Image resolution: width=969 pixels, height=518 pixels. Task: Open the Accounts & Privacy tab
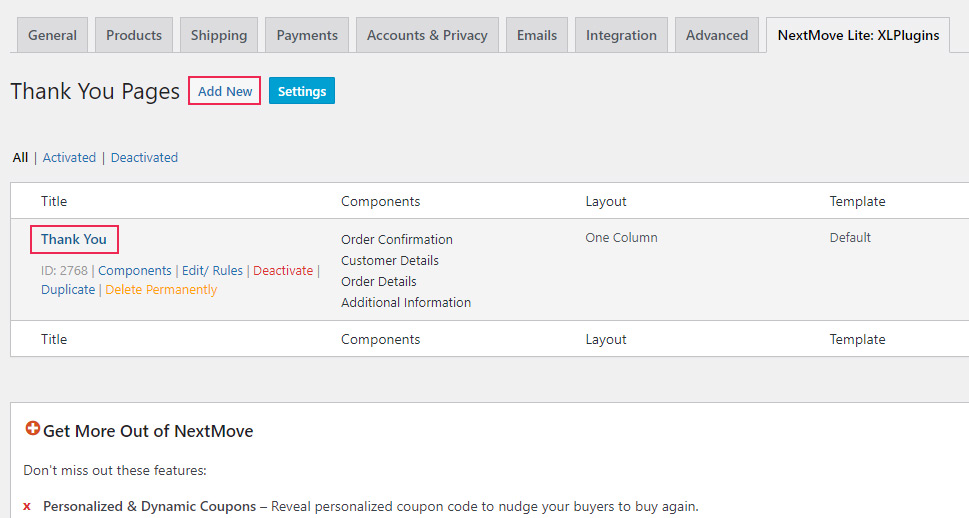click(x=427, y=35)
